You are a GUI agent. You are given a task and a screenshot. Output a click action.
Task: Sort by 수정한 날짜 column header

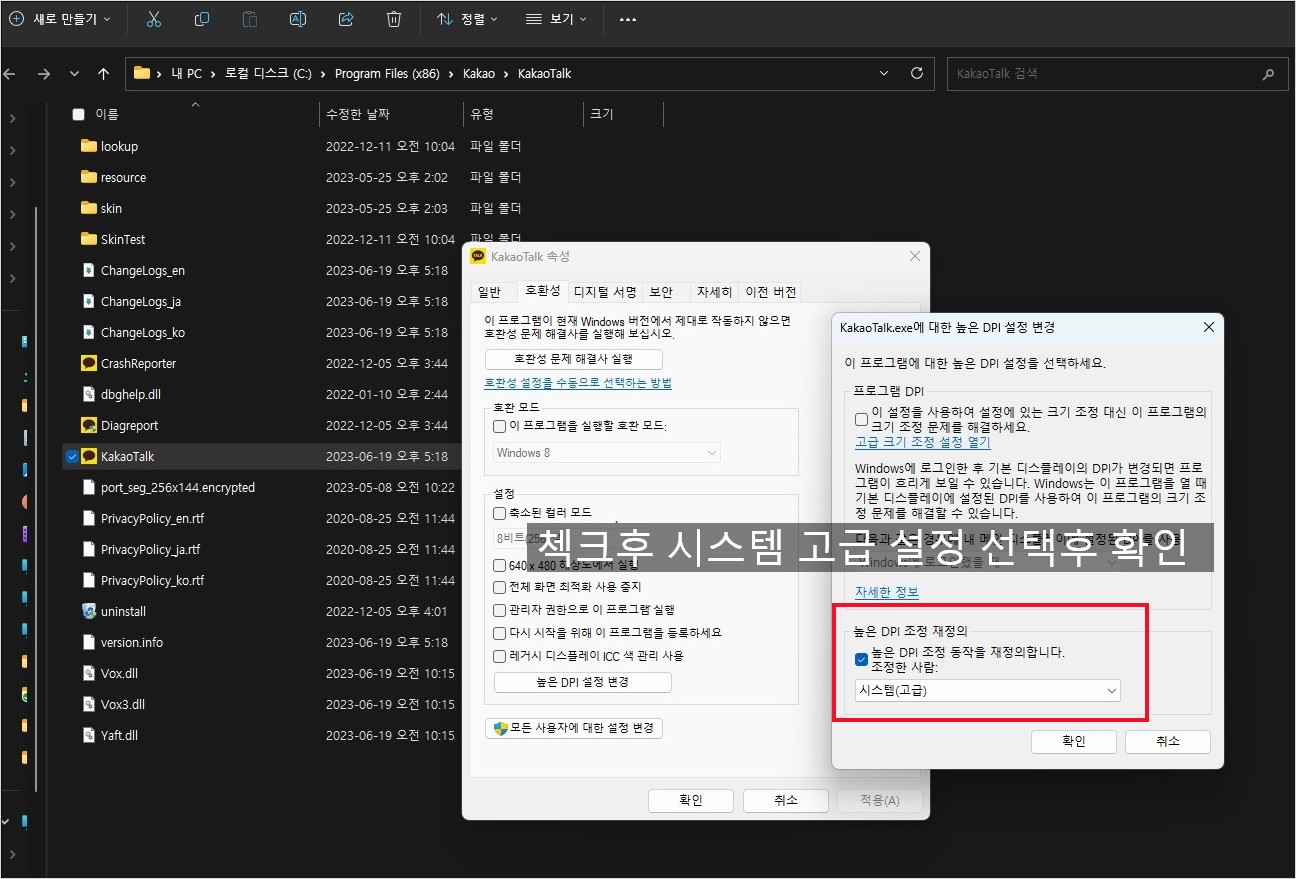[357, 114]
